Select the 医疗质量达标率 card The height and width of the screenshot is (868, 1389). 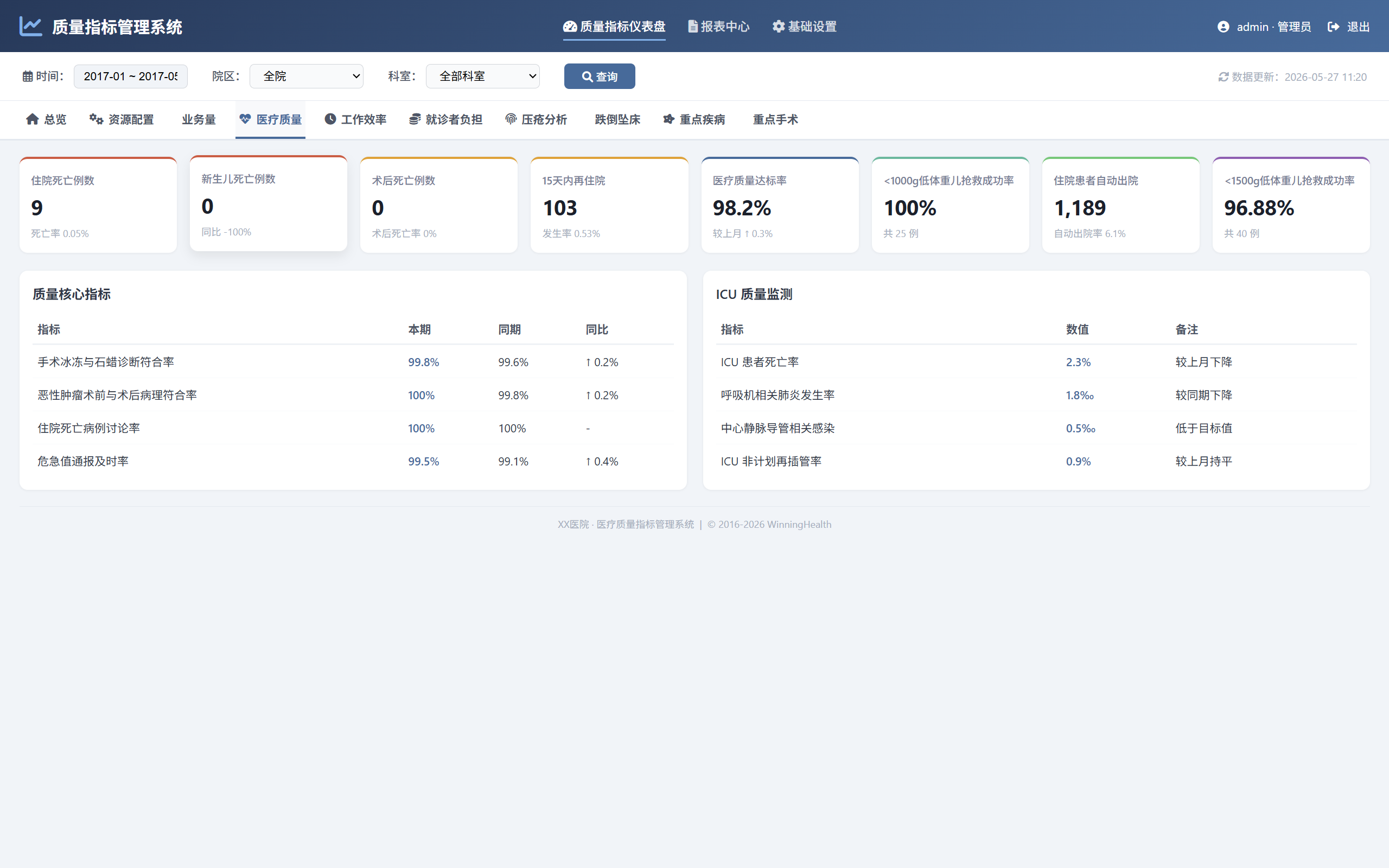point(780,205)
